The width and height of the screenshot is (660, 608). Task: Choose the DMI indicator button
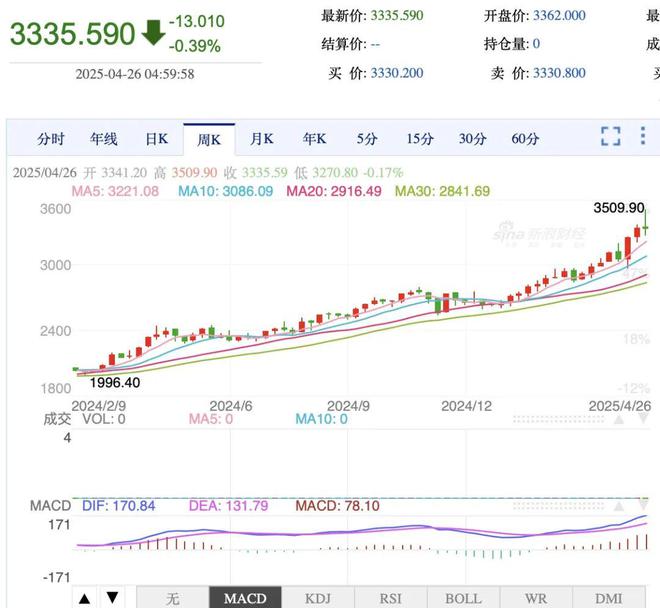tap(608, 598)
